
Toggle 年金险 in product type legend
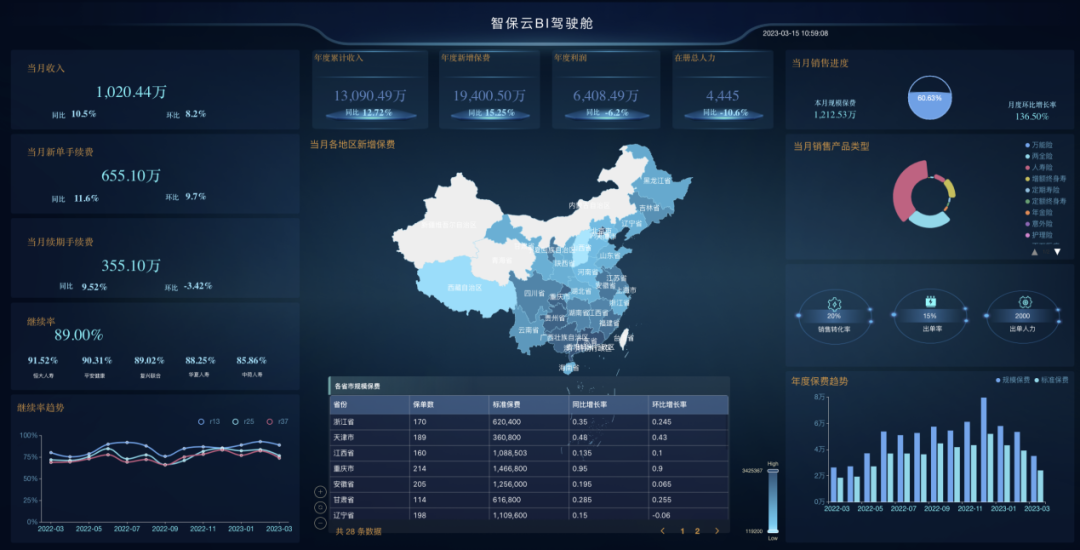(x=1039, y=213)
